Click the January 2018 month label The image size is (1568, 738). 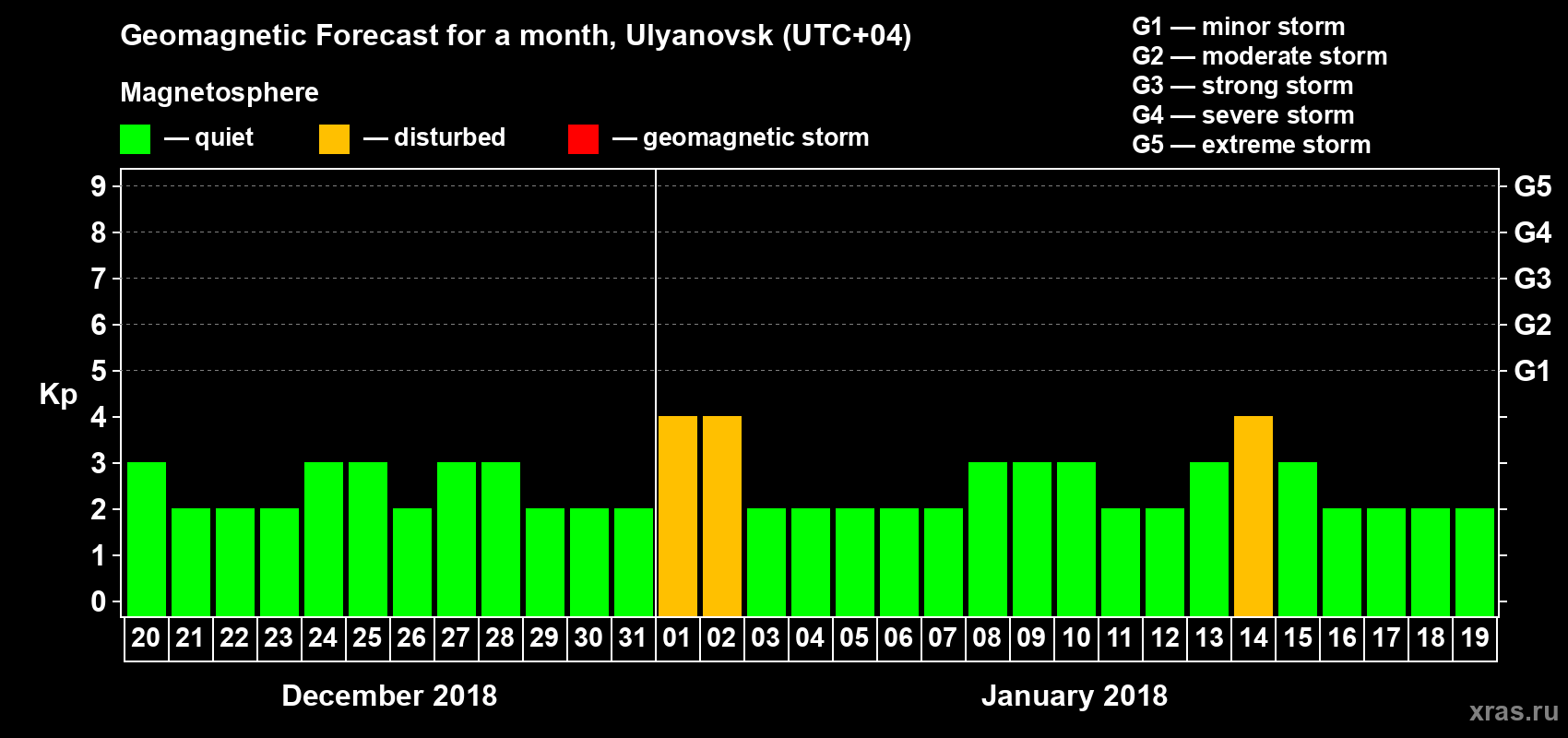click(x=1075, y=696)
